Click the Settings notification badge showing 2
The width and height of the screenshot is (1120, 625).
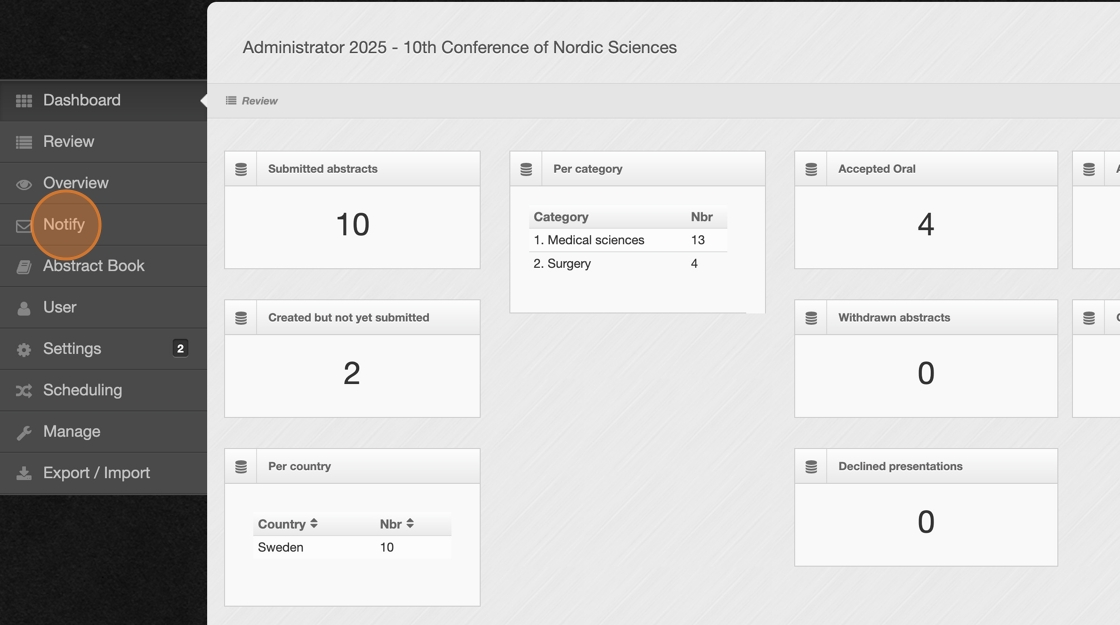[180, 348]
